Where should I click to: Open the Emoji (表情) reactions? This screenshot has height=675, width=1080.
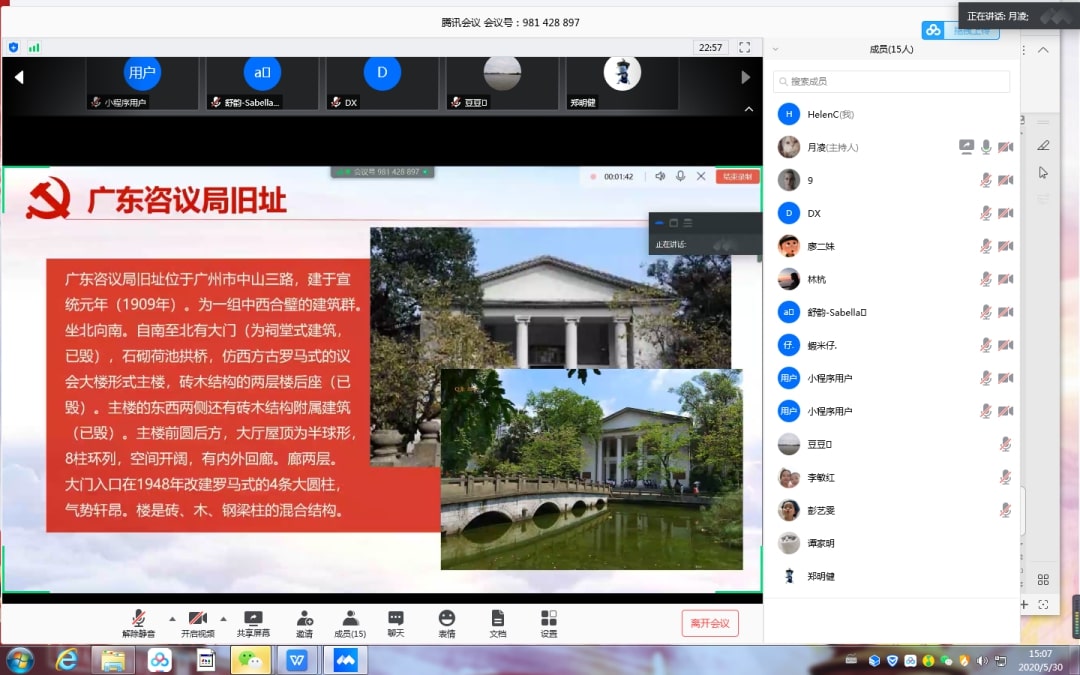[446, 623]
